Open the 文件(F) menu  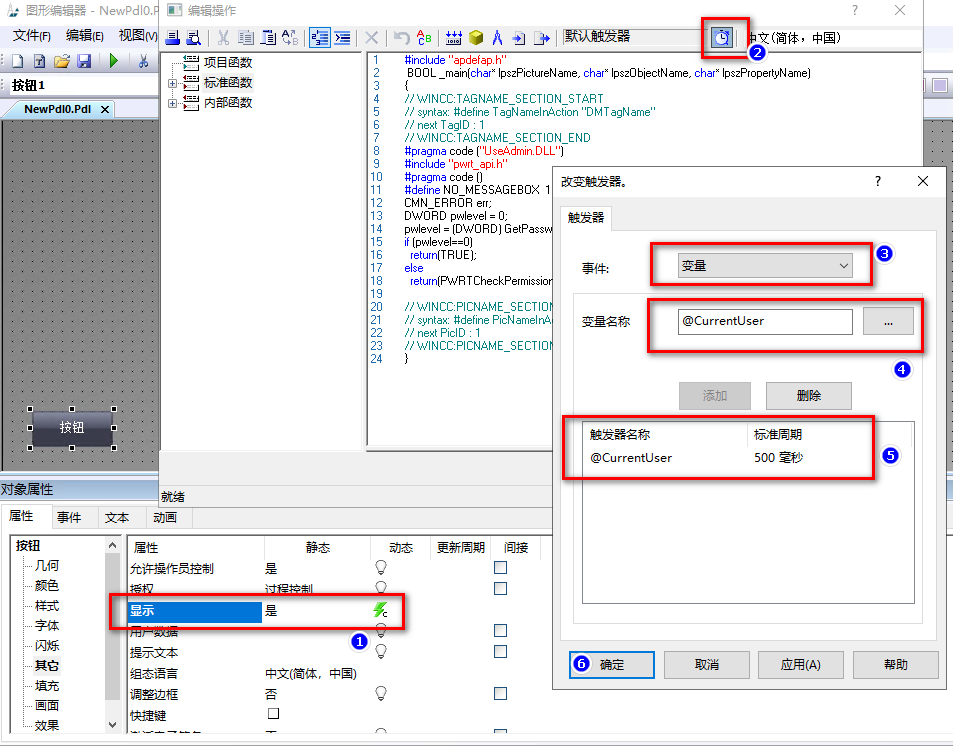31,36
